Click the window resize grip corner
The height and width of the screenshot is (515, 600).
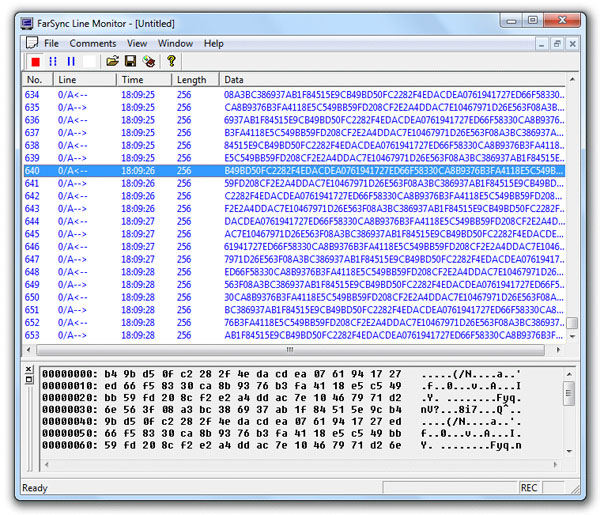point(575,489)
